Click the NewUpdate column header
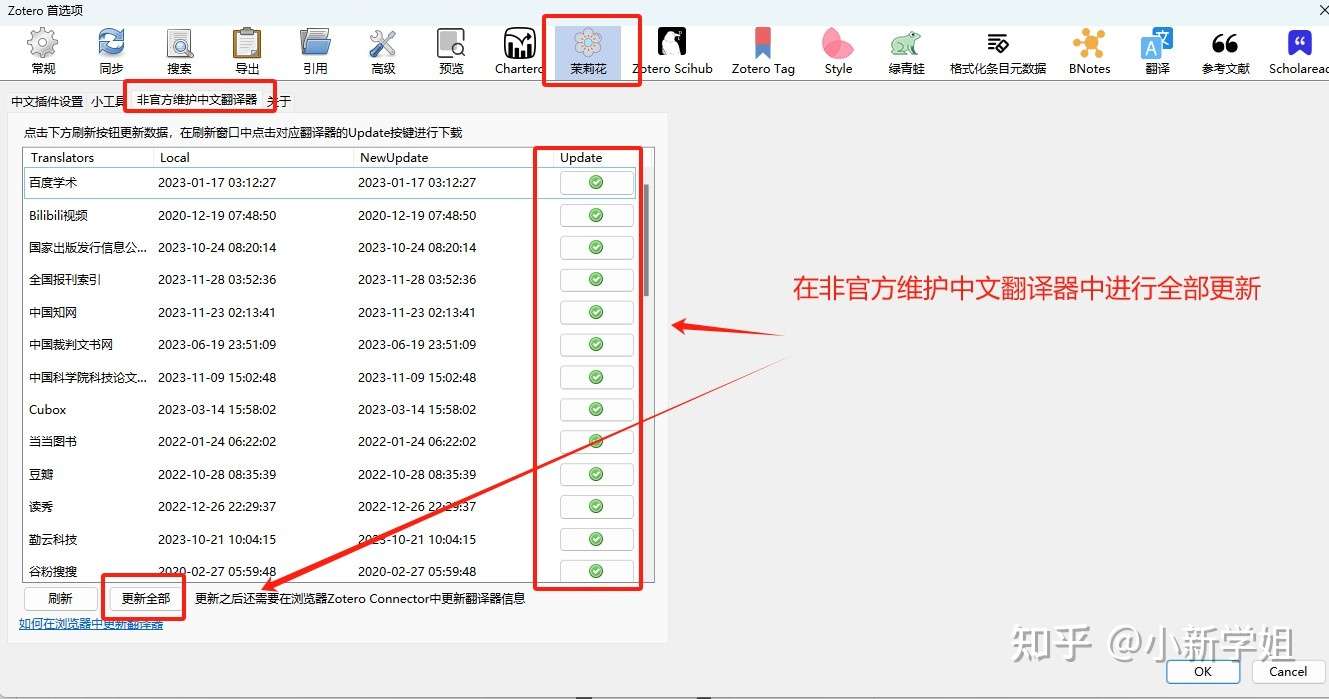Image resolution: width=1329 pixels, height=699 pixels. [443, 157]
